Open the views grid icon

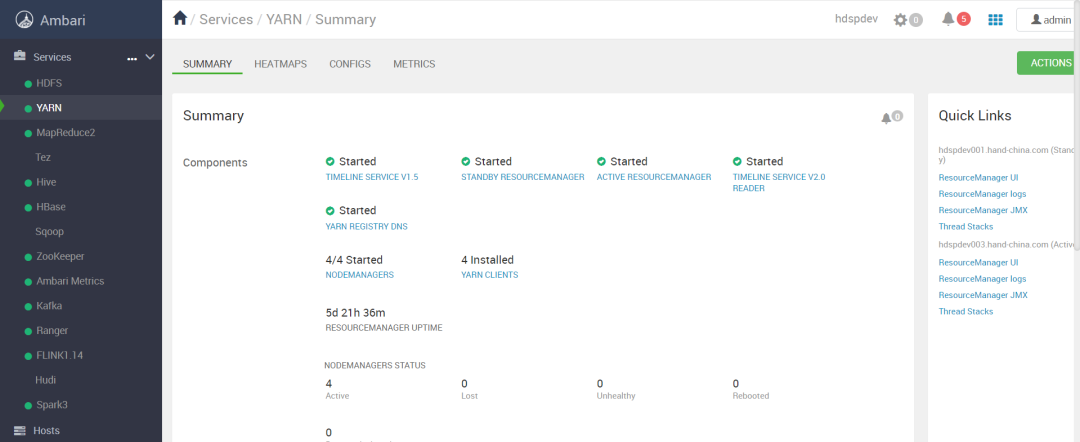[995, 20]
